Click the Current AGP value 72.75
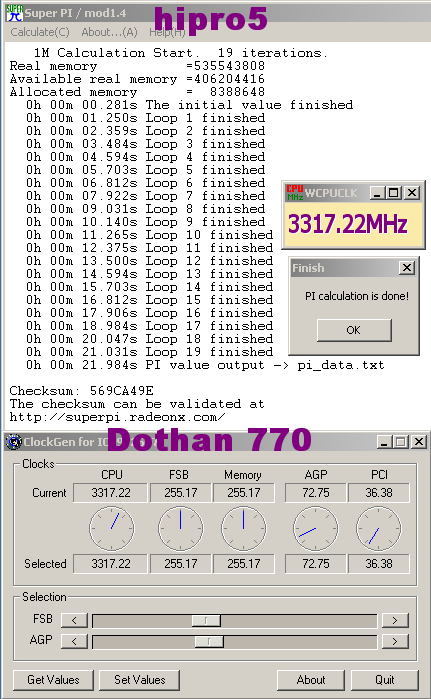The image size is (431, 699). pyautogui.click(x=316, y=493)
